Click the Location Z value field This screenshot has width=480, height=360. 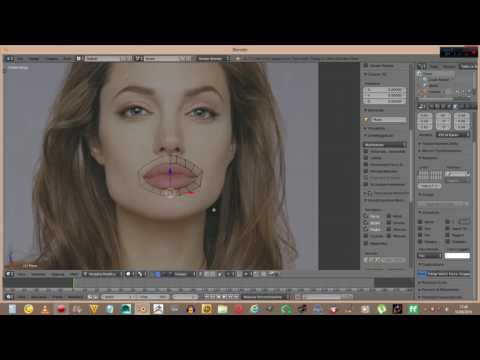[385, 101]
